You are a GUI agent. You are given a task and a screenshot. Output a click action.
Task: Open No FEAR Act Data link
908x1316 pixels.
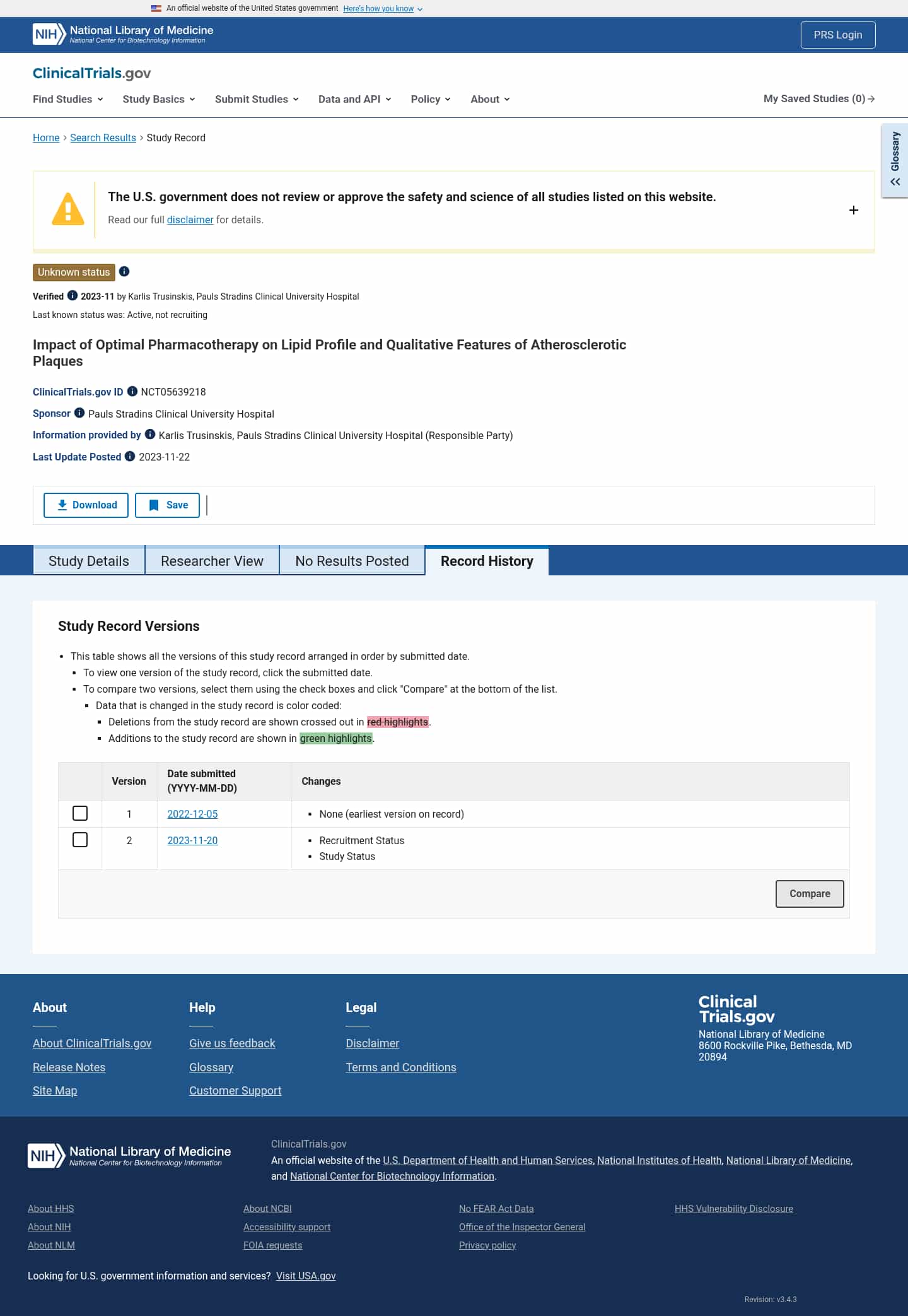pos(496,1209)
